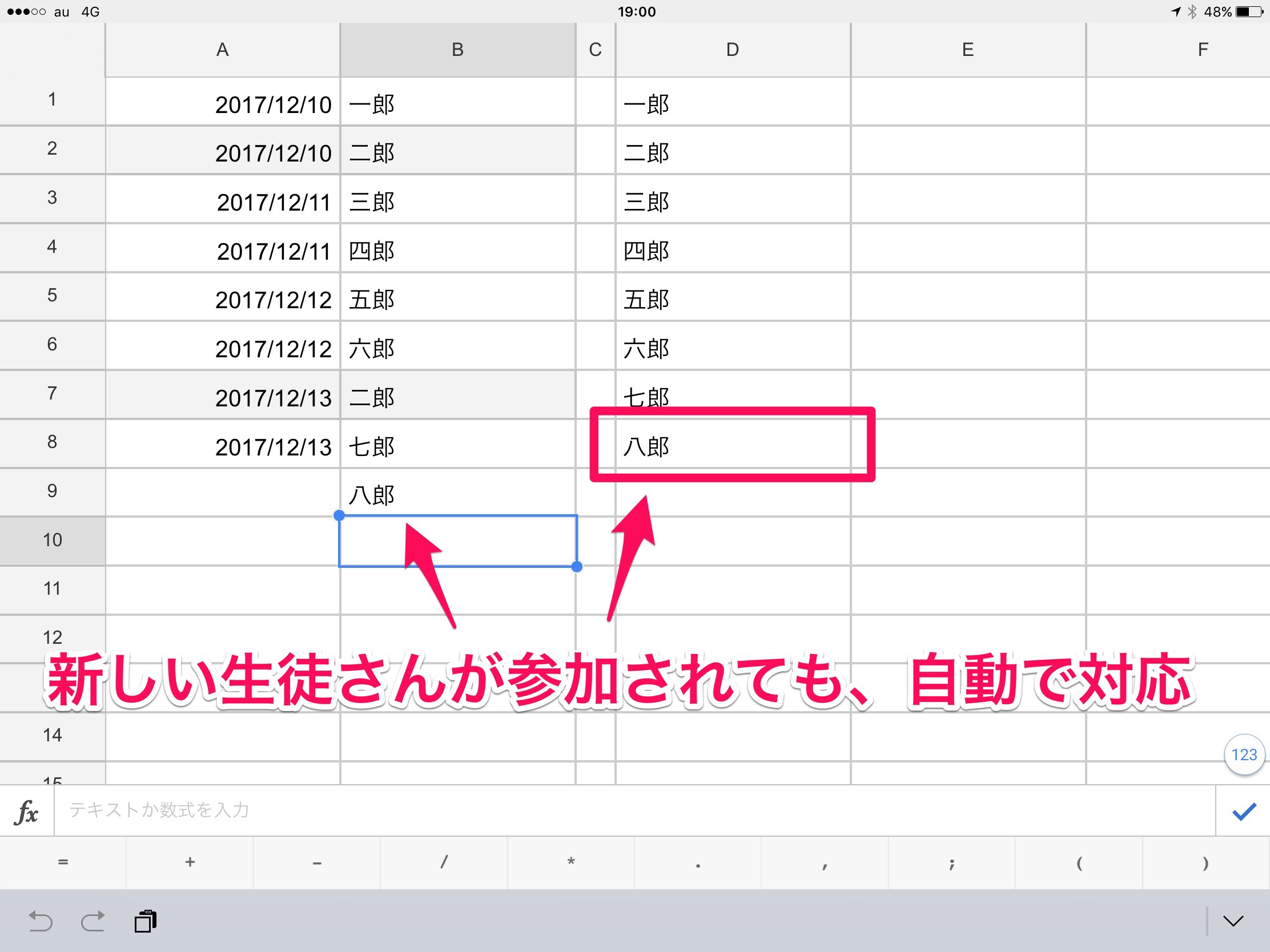Tap the undo arrow icon

pos(40,921)
